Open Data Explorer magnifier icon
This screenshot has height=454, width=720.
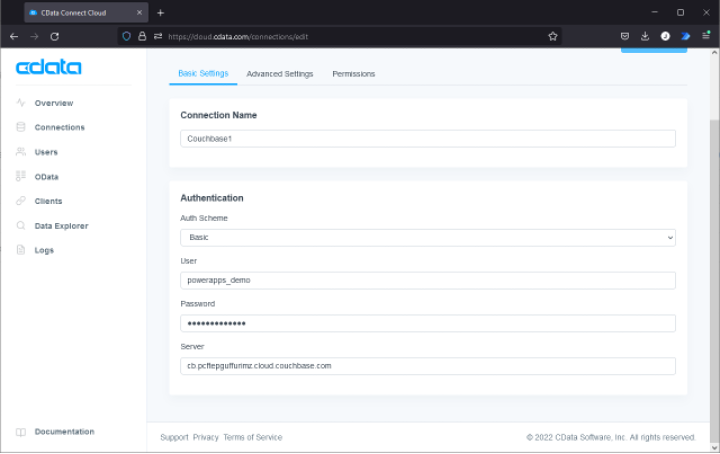tap(21, 225)
